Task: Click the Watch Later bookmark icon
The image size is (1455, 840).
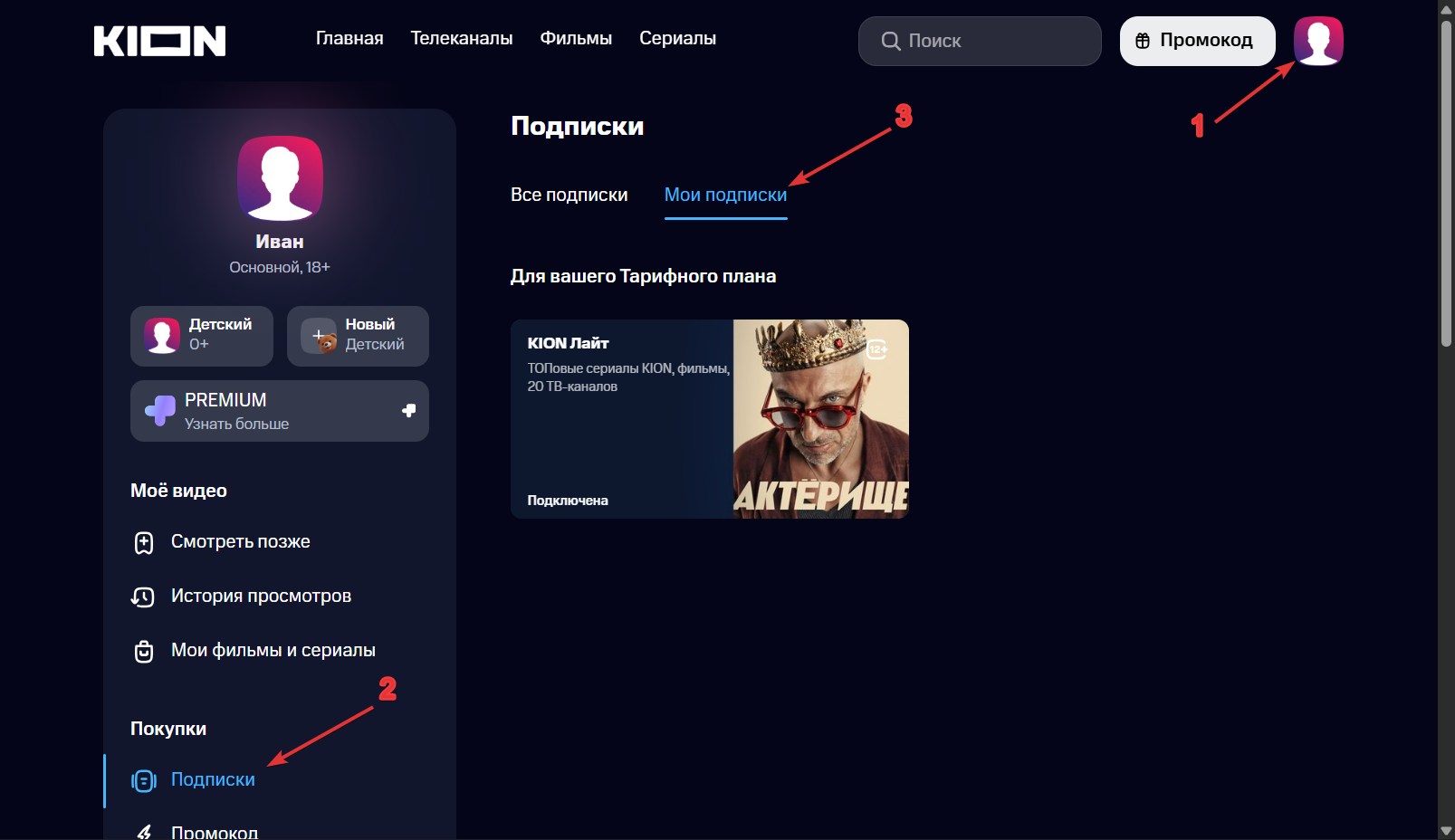Action: (x=144, y=542)
